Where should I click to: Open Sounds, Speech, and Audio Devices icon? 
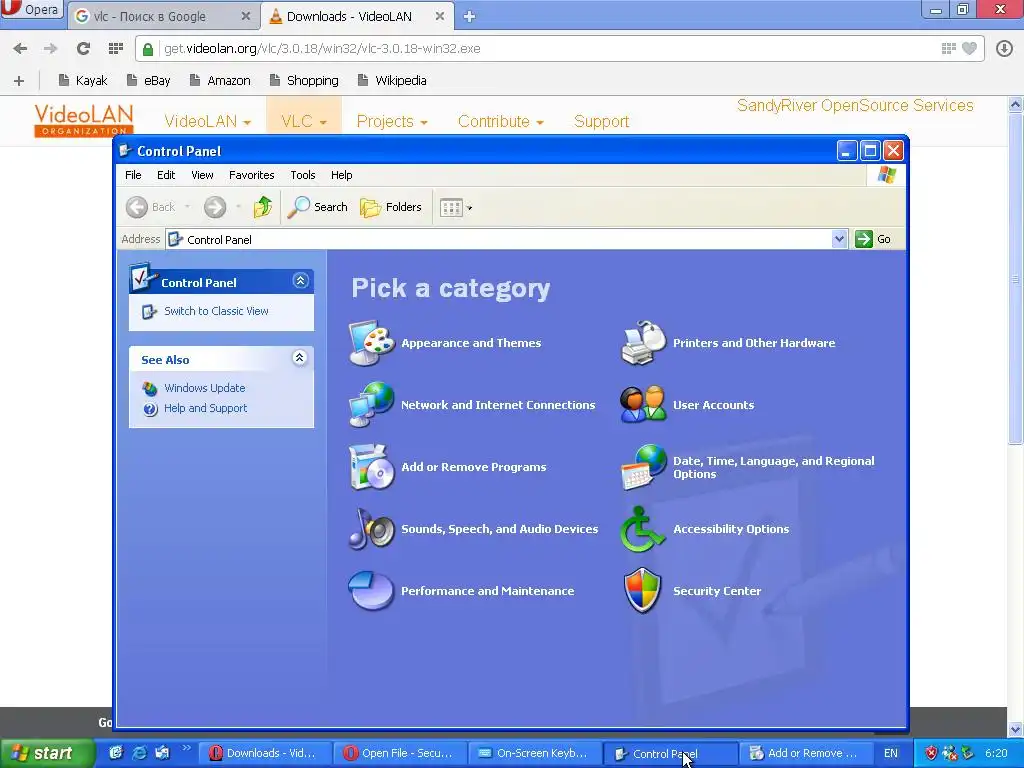coord(371,529)
